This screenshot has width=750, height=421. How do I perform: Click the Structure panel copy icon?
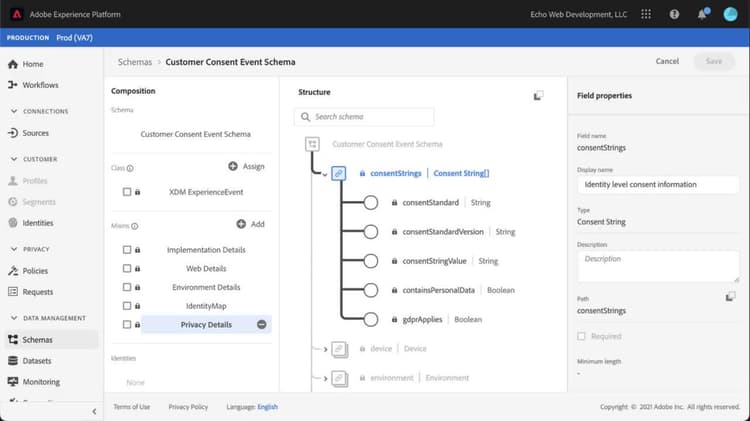pyautogui.click(x=538, y=96)
